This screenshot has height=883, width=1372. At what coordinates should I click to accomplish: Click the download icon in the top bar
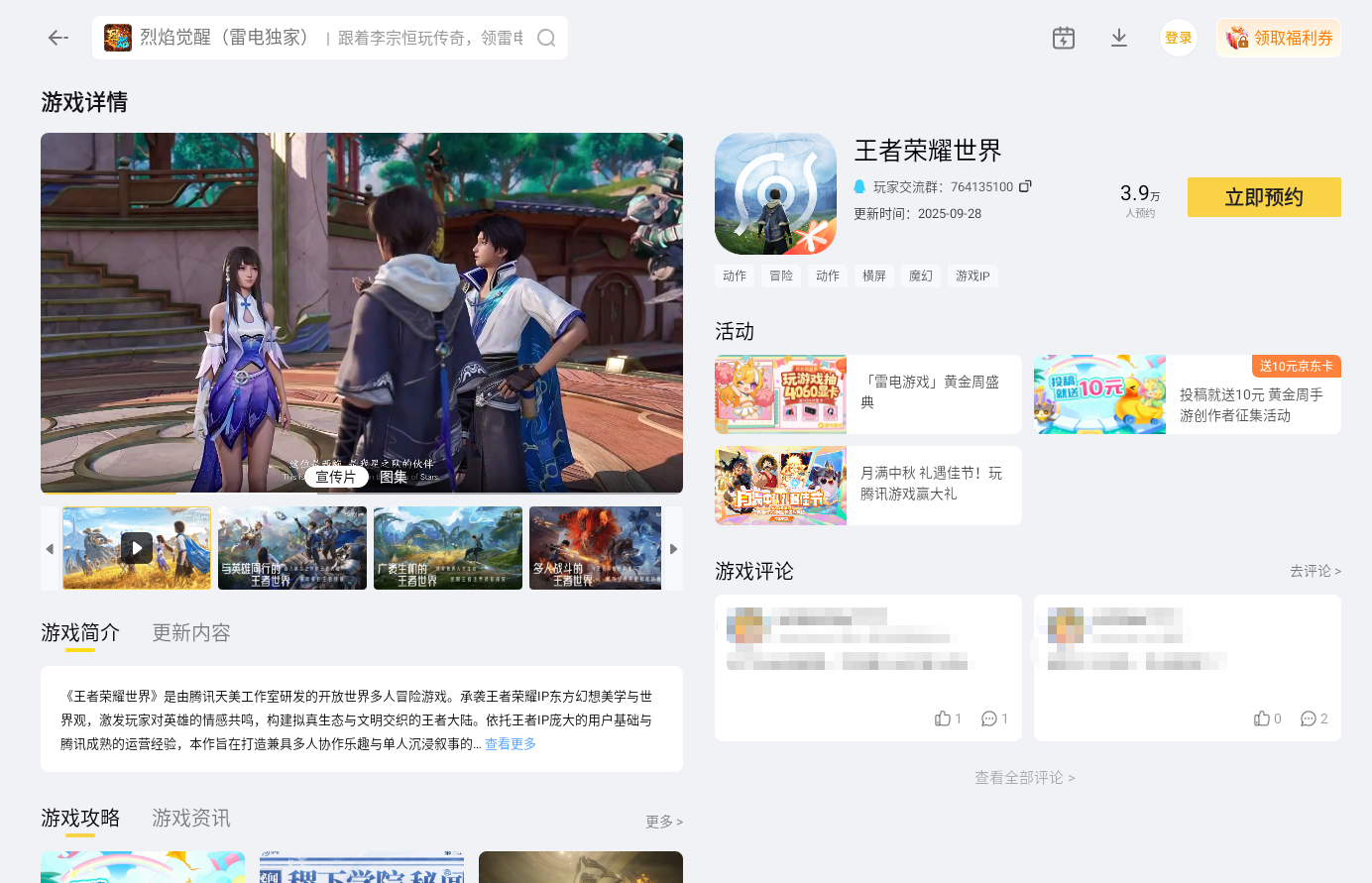[1119, 37]
